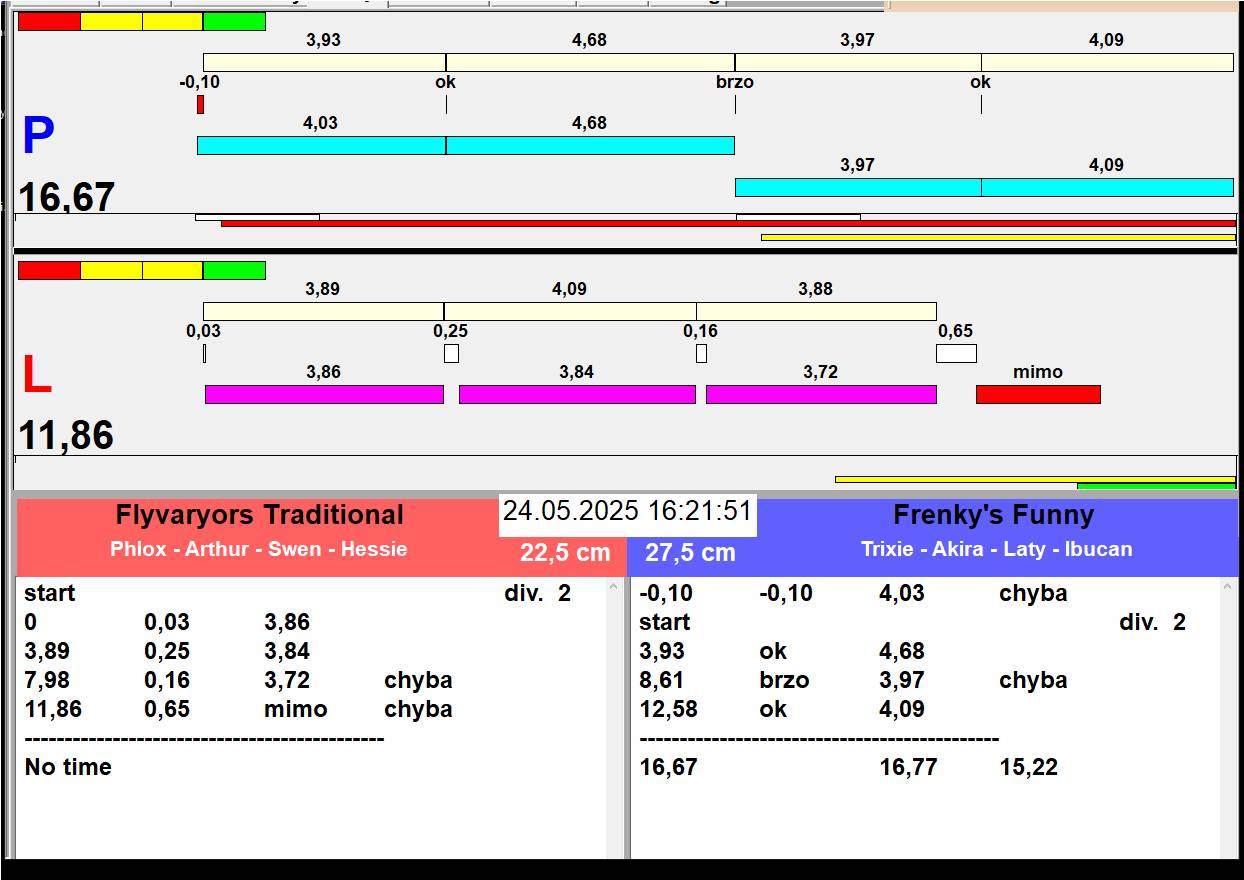Select the Flyvaryors Traditional team header

point(259,515)
